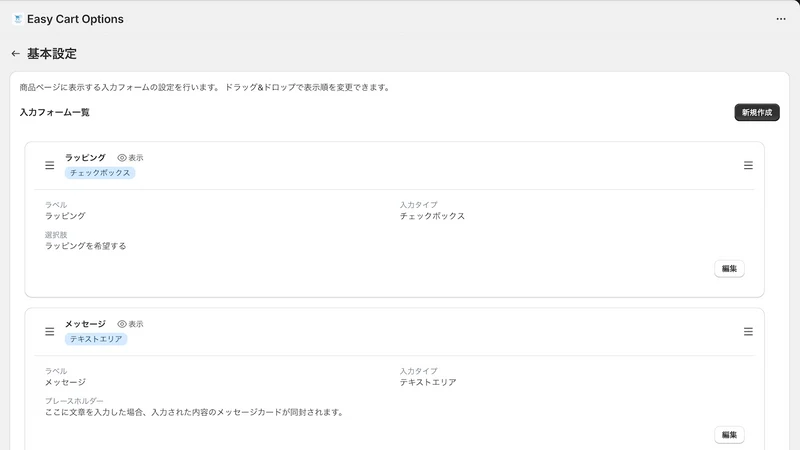Click the ラベル value ラッピング in details

[65, 216]
